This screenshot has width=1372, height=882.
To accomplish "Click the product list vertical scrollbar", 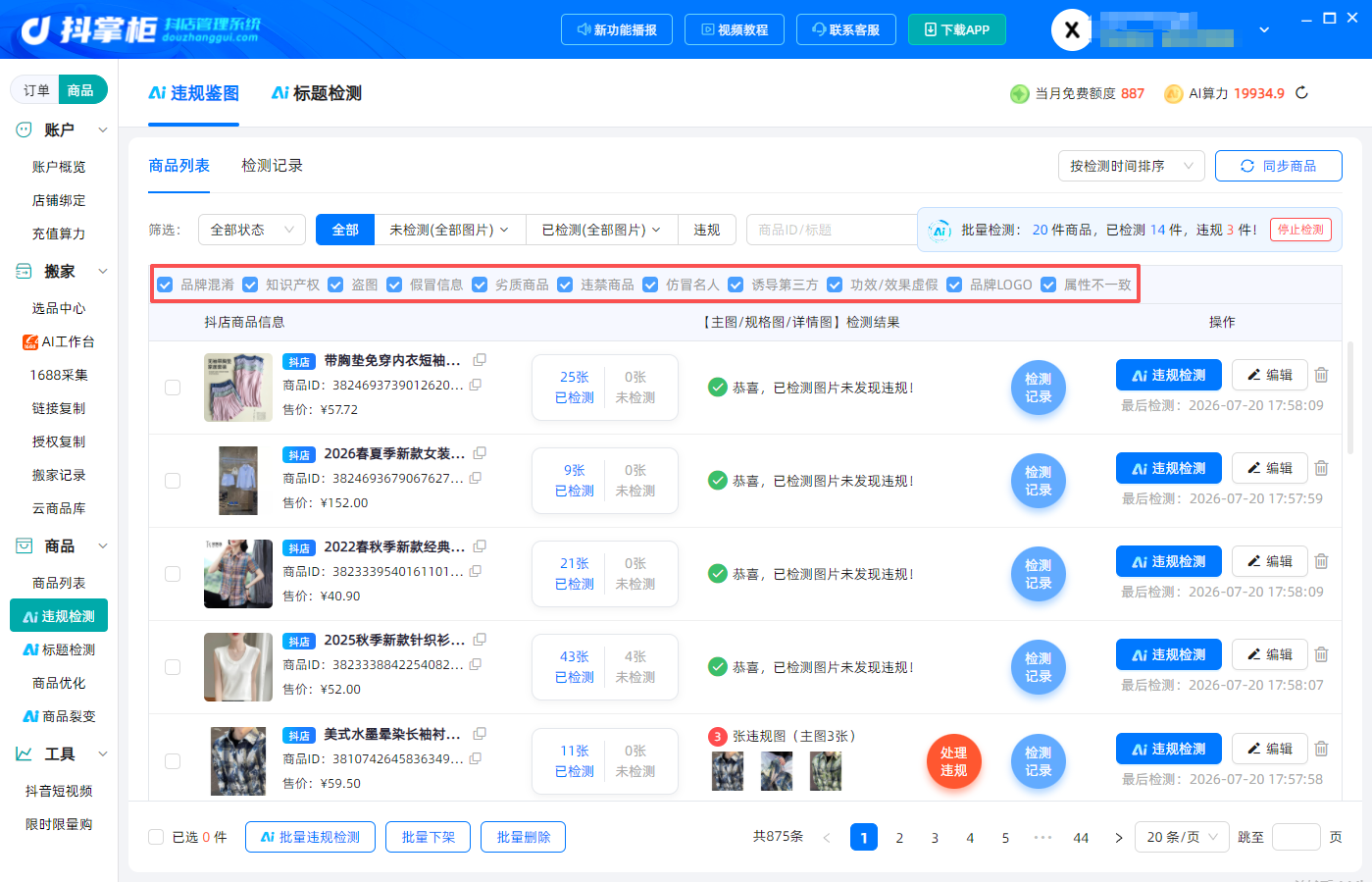I will (x=1350, y=397).
